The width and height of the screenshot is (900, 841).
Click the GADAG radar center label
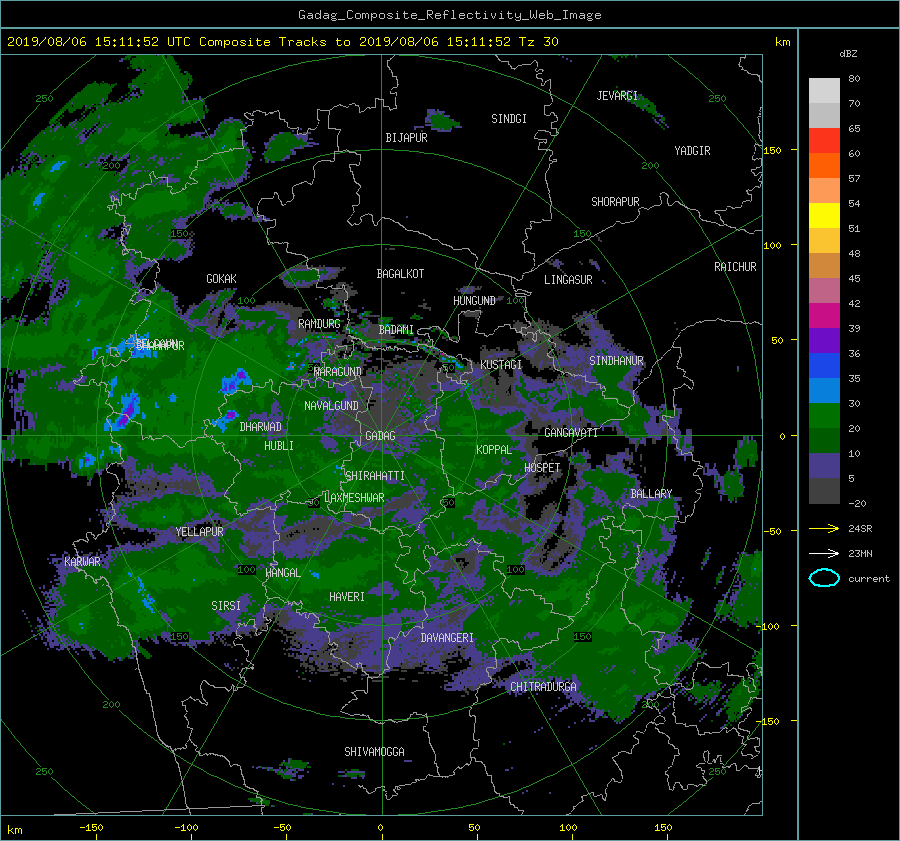[x=380, y=436]
